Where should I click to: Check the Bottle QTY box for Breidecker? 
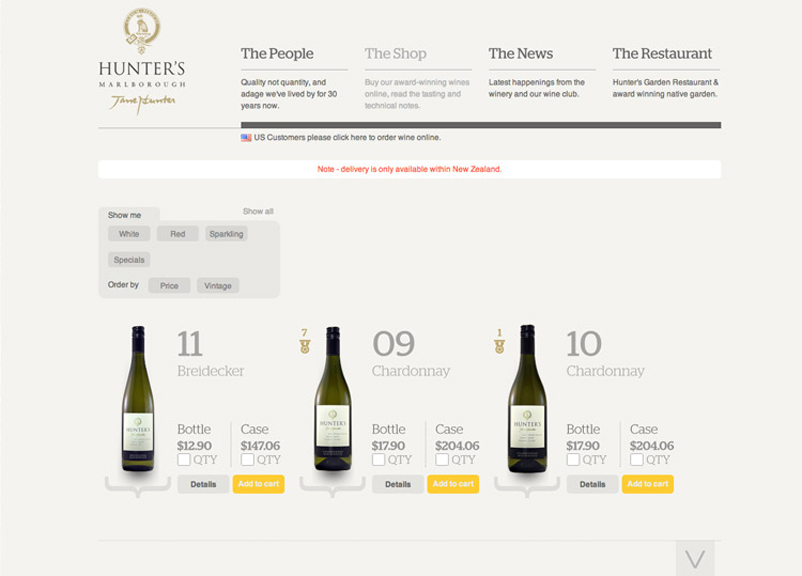pyautogui.click(x=184, y=460)
